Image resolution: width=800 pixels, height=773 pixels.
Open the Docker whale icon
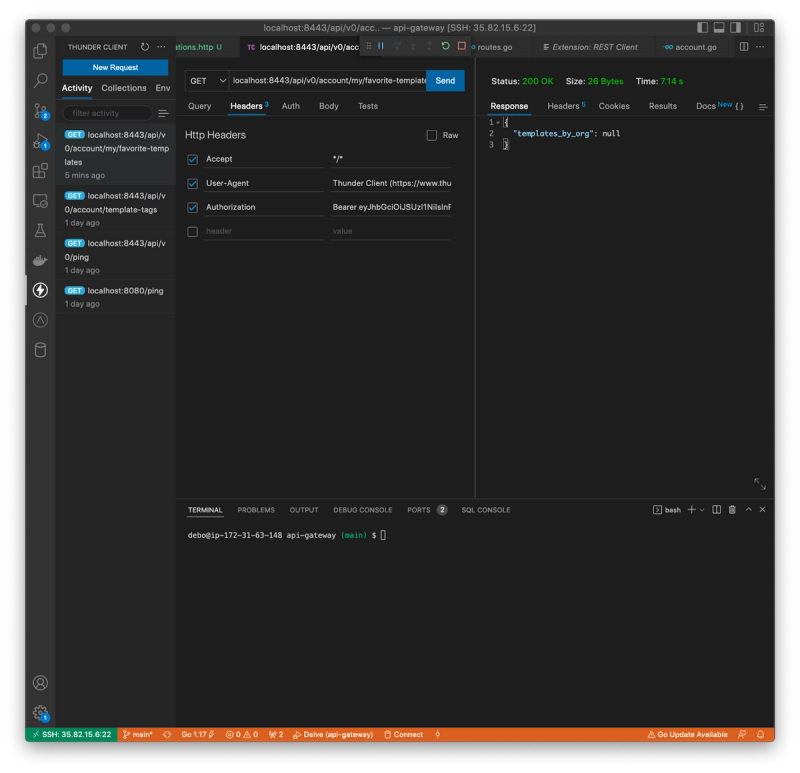40,260
